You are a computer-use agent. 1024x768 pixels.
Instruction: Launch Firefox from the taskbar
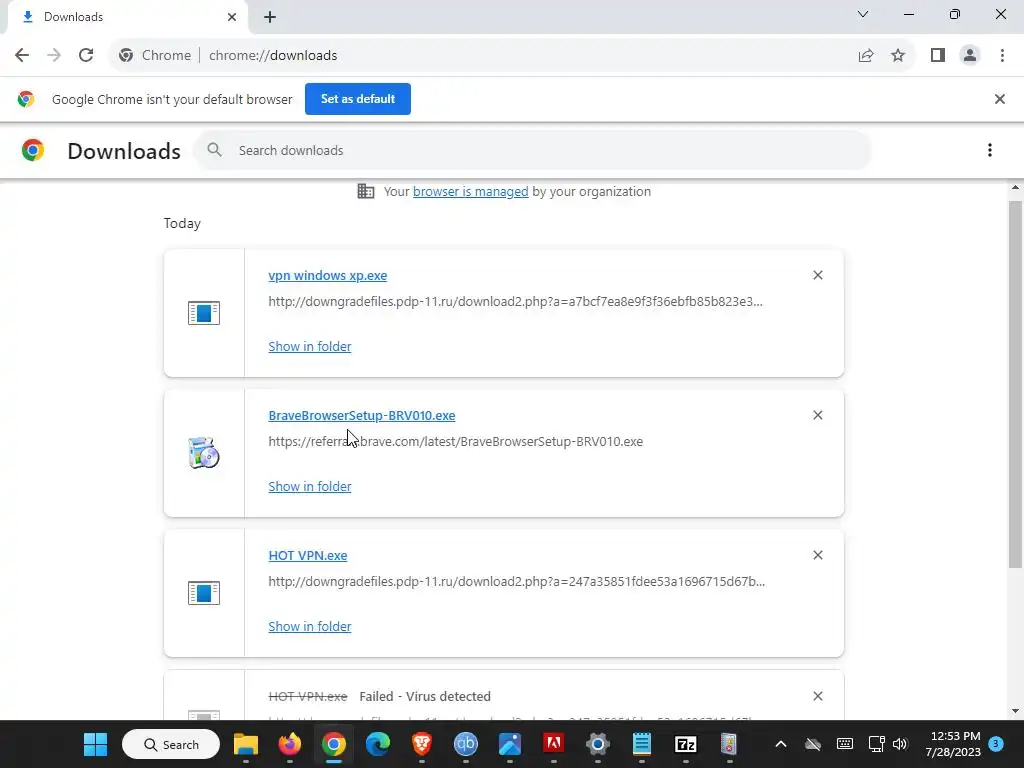pos(289,744)
